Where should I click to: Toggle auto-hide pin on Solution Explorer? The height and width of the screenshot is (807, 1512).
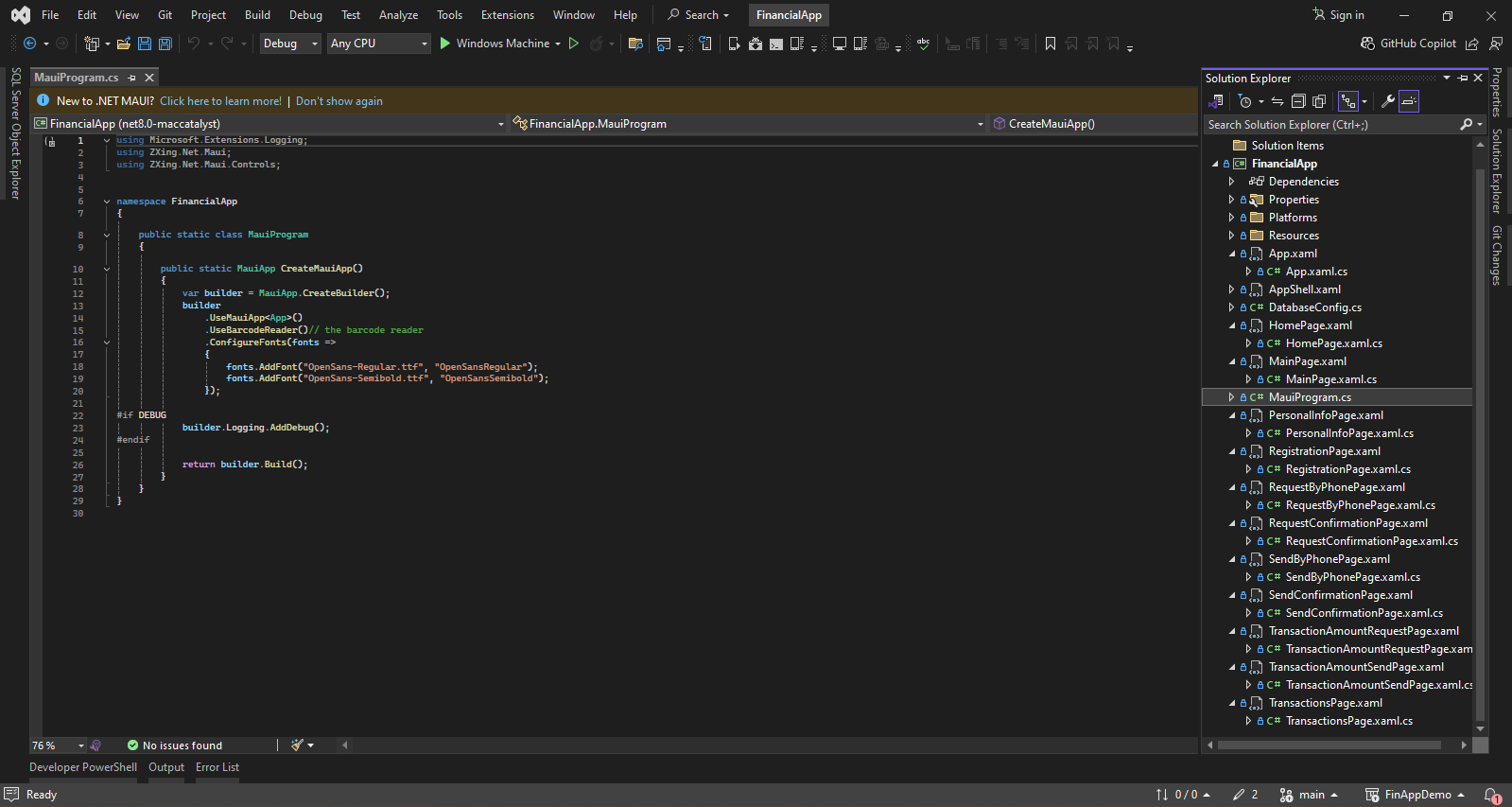pyautogui.click(x=1464, y=78)
